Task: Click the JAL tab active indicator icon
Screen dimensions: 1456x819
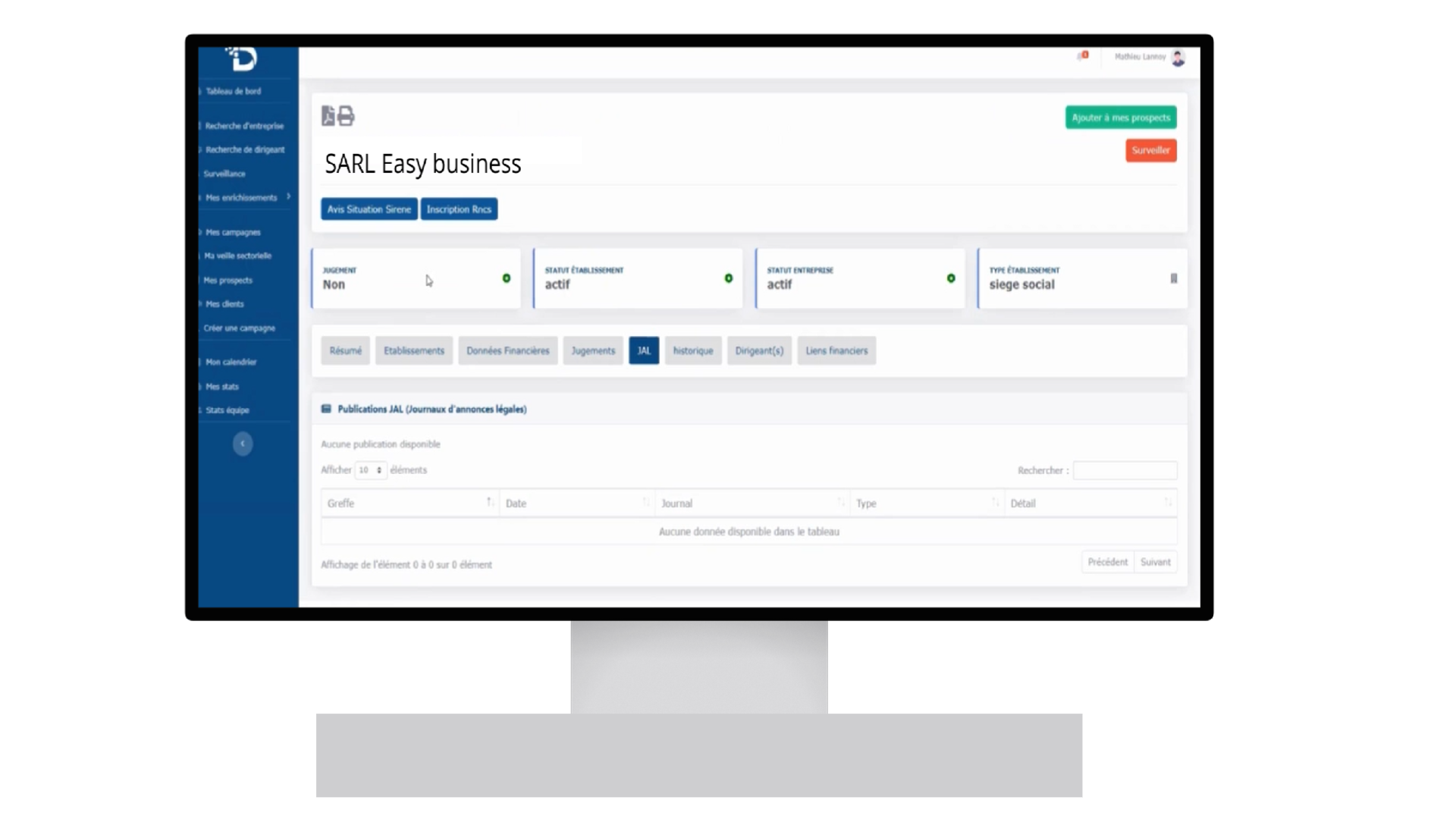Action: click(x=643, y=350)
